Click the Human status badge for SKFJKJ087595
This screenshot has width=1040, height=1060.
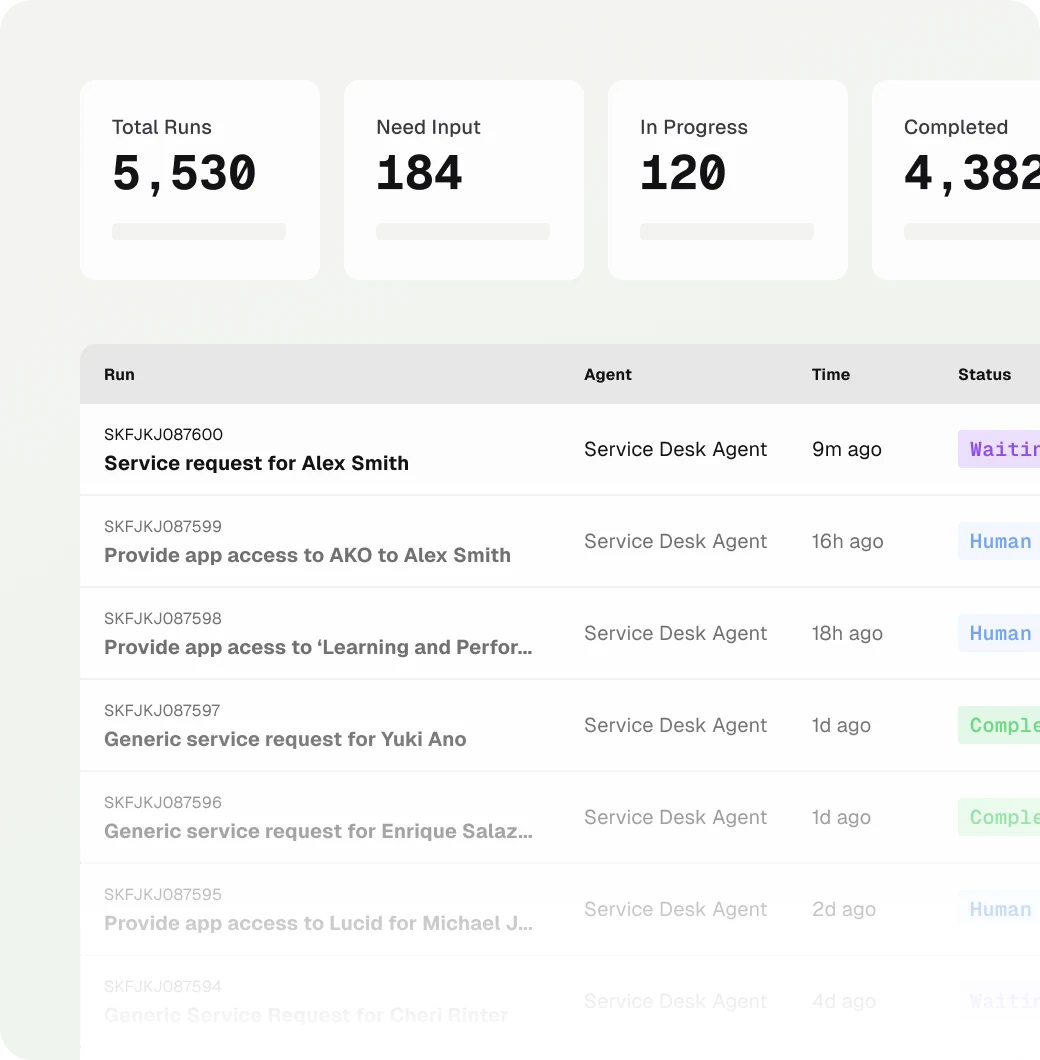[x=999, y=909]
